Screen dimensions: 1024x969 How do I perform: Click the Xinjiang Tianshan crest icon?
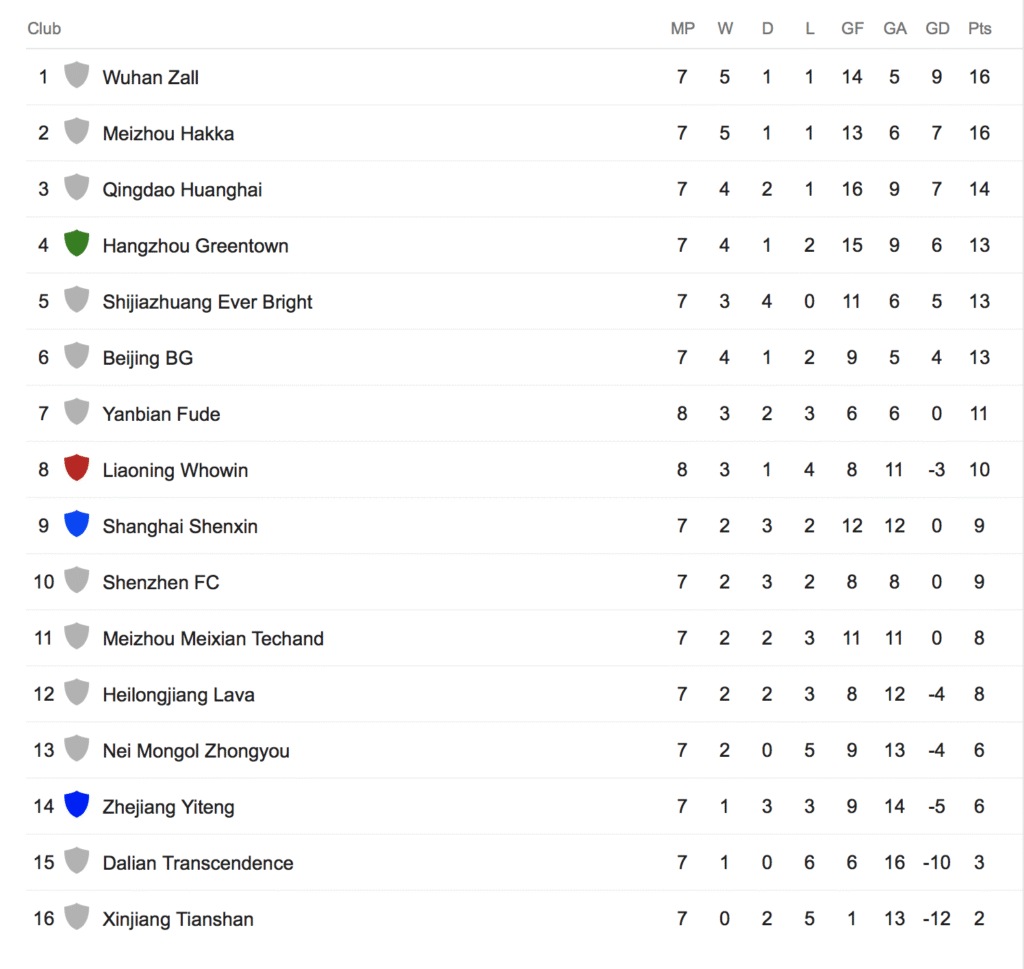(76, 917)
